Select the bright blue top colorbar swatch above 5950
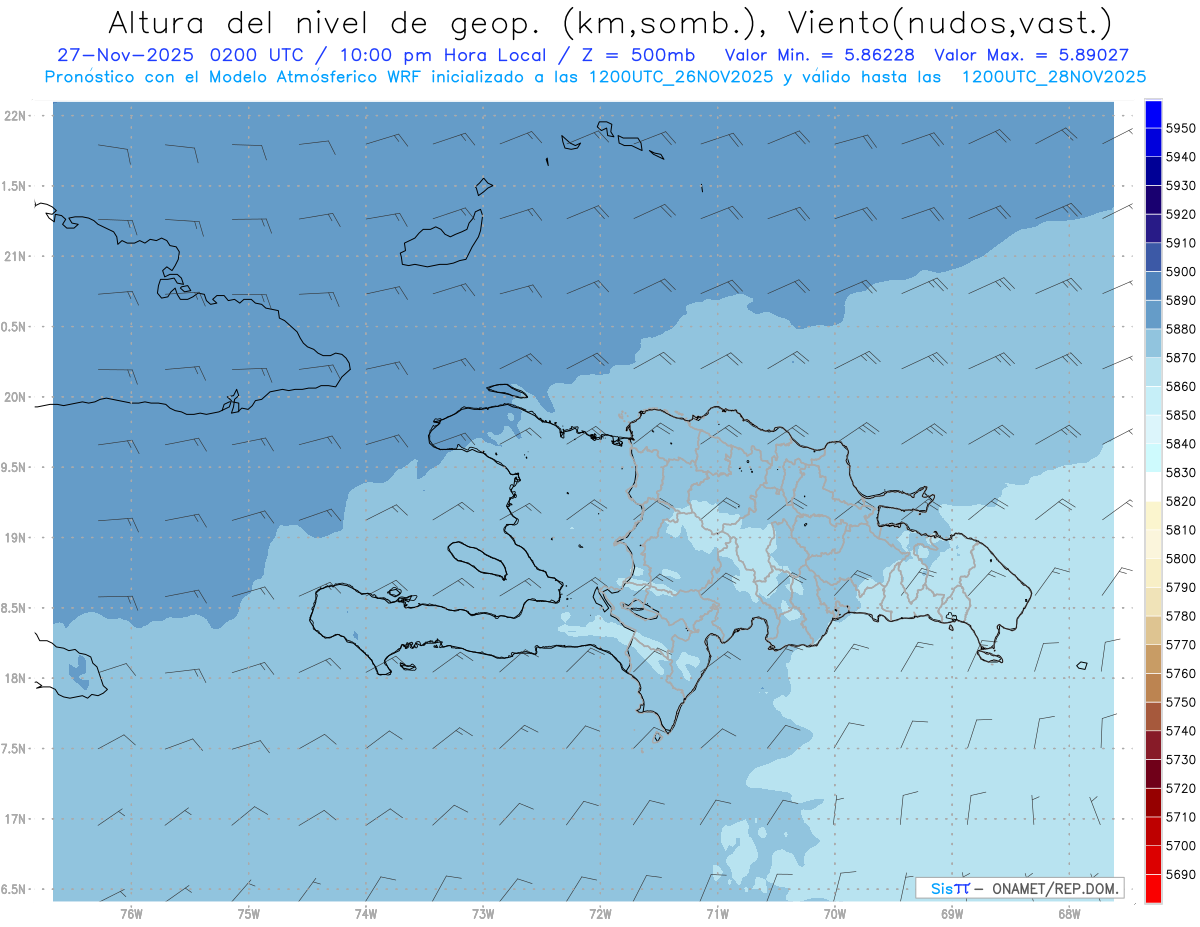Image resolution: width=1200 pixels, height=927 pixels. (1153, 114)
